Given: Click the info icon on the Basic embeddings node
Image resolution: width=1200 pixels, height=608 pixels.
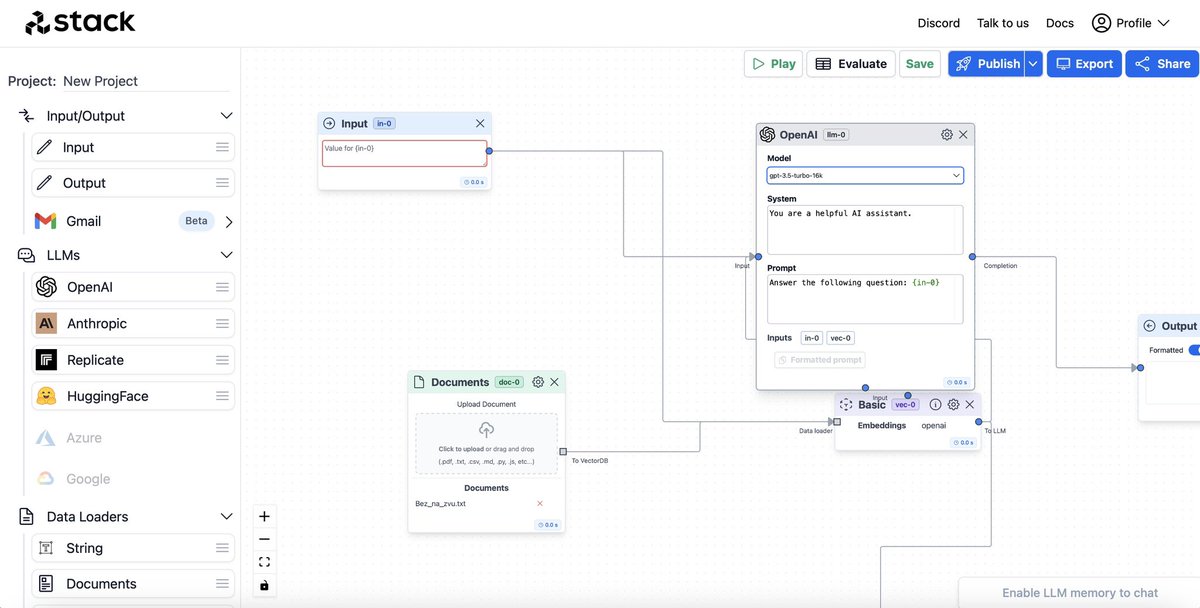Looking at the screenshot, I should [936, 404].
